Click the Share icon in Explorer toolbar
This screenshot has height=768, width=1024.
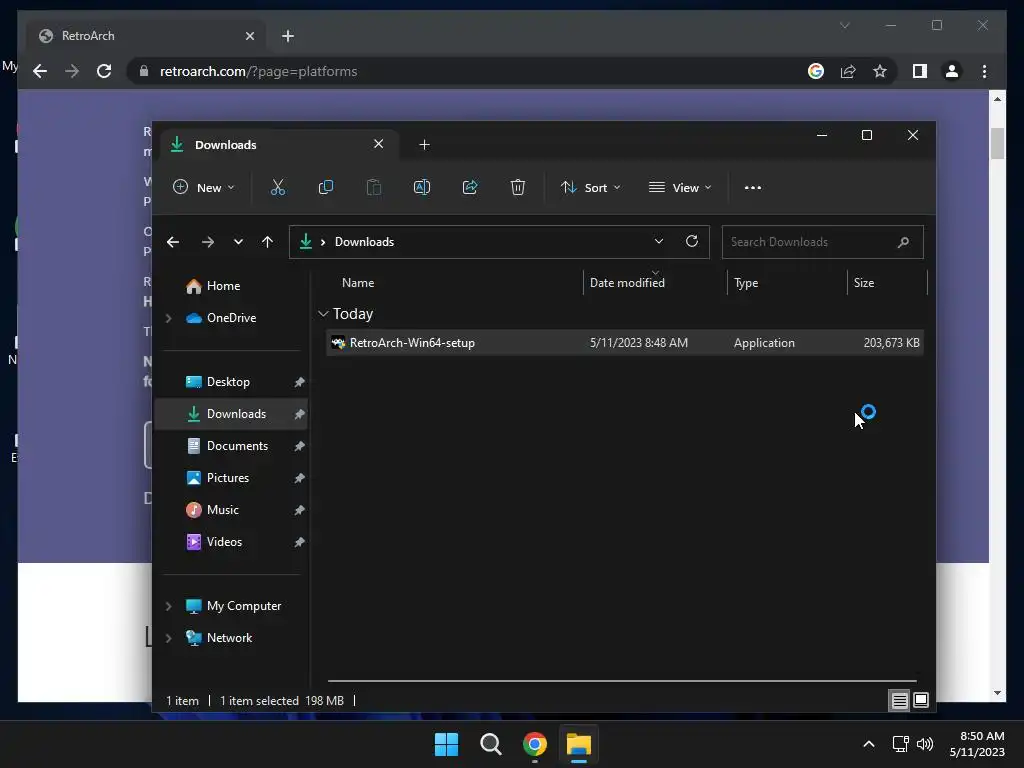[470, 187]
